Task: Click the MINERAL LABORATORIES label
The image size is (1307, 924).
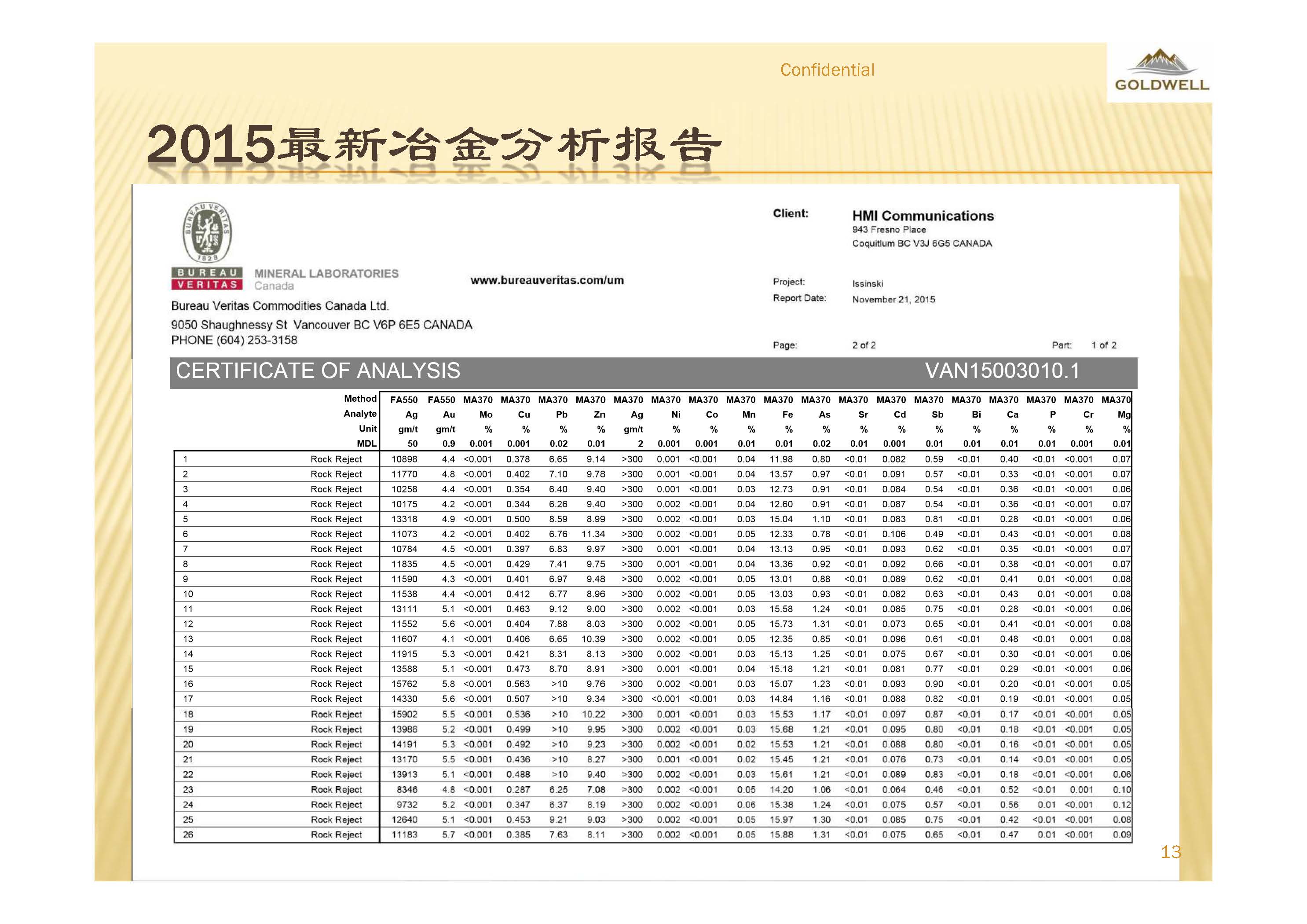Action: click(x=326, y=274)
